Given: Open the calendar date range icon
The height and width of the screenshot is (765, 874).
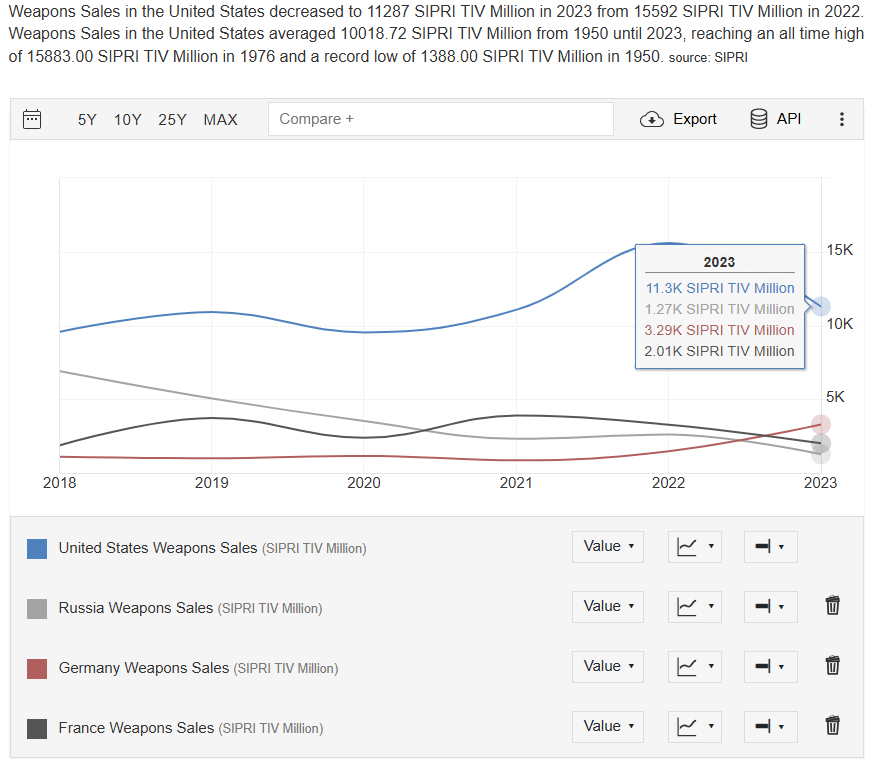Looking at the screenshot, I should click(x=32, y=119).
